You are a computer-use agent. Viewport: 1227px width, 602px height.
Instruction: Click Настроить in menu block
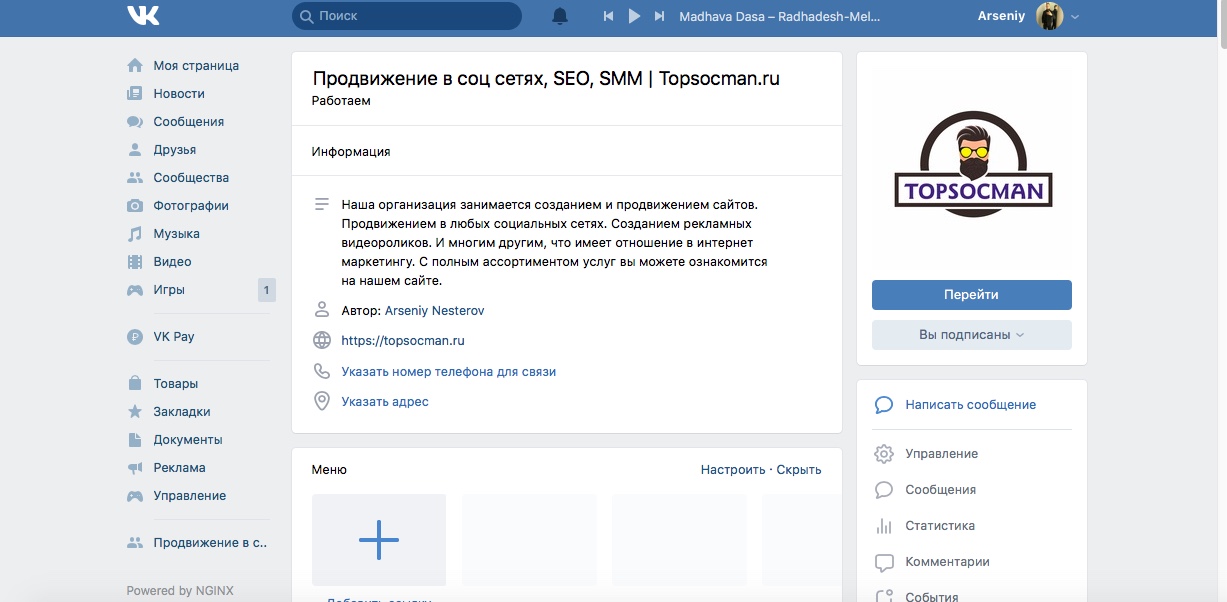pos(733,470)
